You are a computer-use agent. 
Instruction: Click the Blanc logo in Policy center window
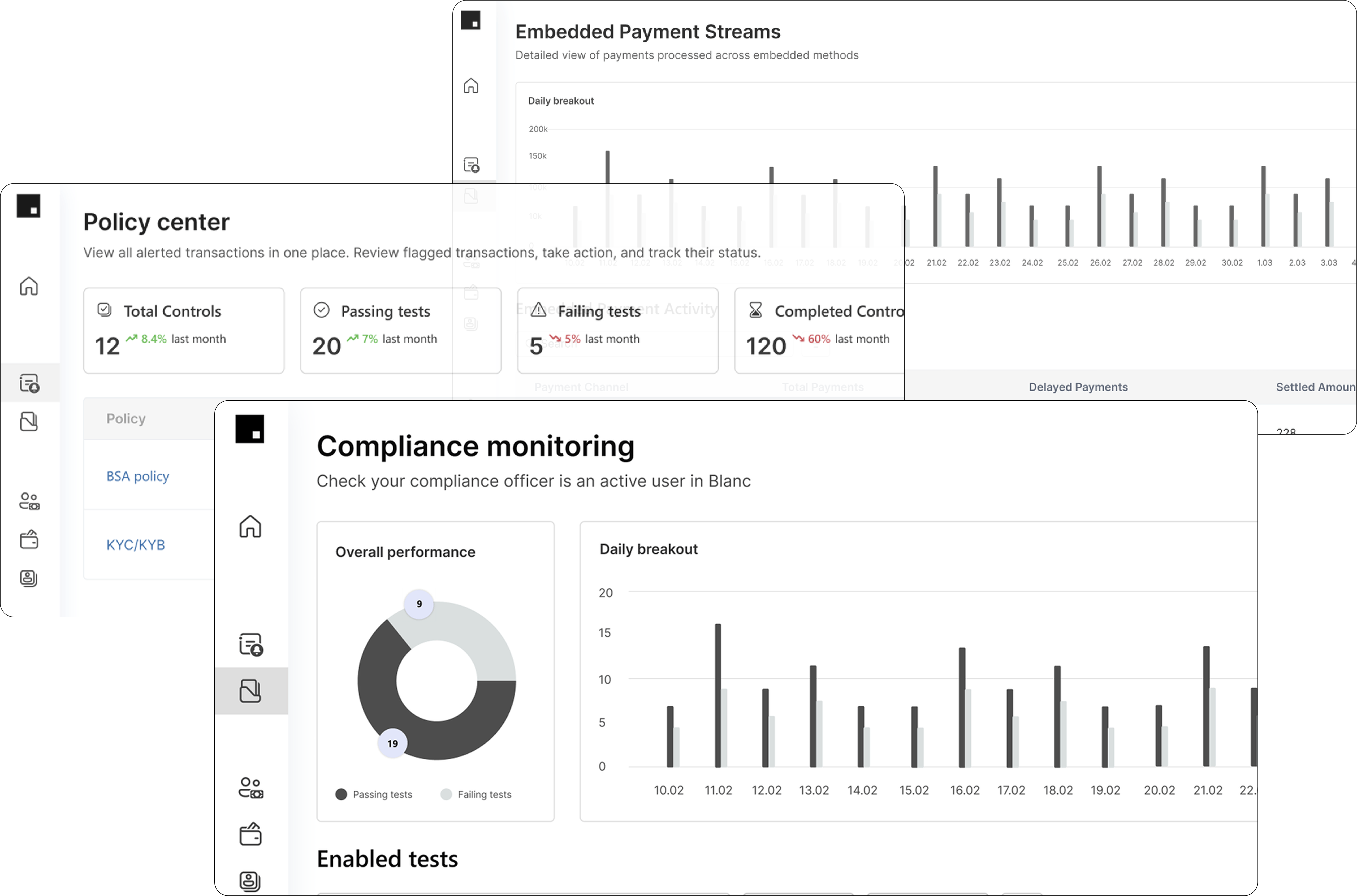[x=29, y=206]
